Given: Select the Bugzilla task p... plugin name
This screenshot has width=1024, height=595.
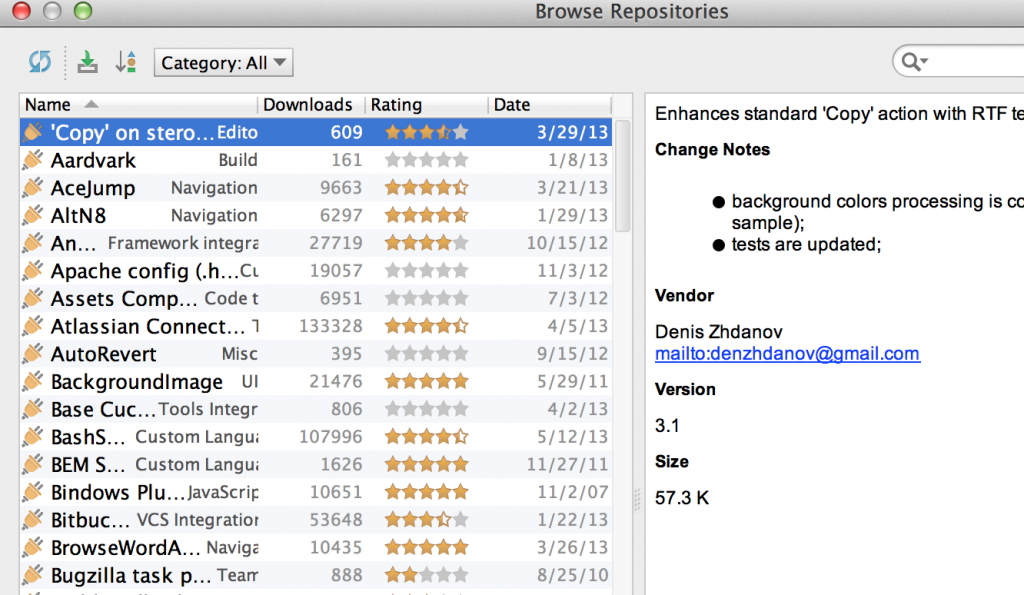Looking at the screenshot, I should coord(131,575).
